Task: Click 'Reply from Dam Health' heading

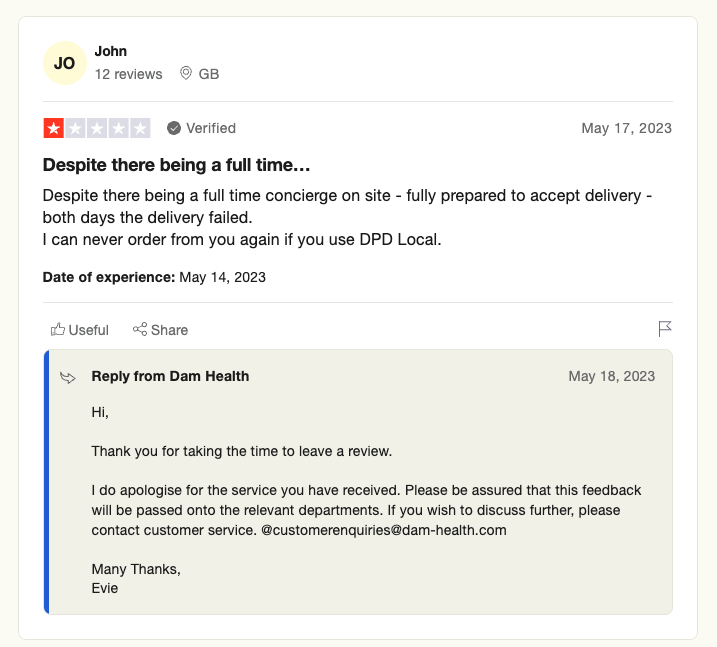Action: point(170,376)
